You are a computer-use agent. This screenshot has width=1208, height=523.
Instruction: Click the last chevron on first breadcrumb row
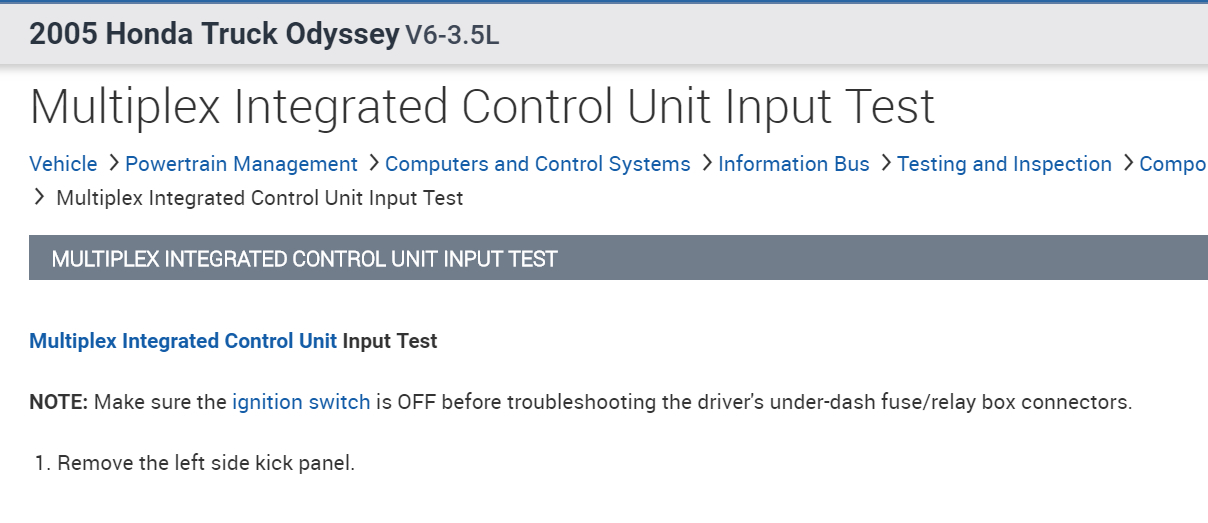(x=1128, y=163)
